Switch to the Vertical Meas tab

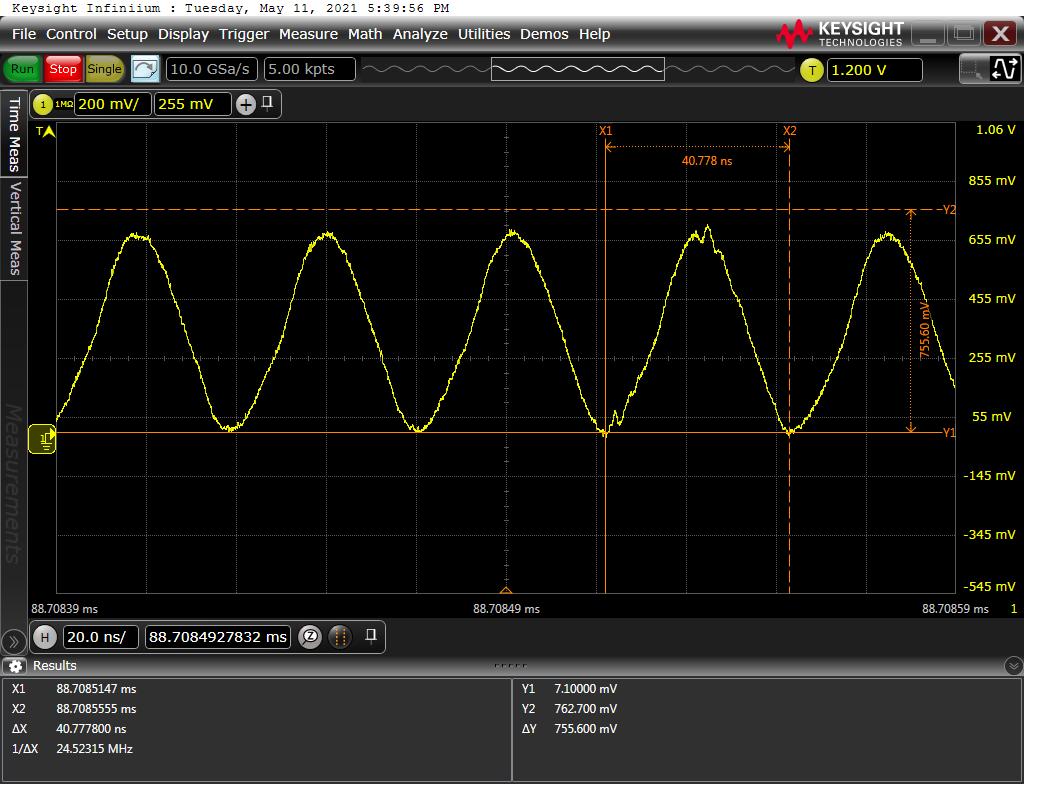pyautogui.click(x=15, y=228)
